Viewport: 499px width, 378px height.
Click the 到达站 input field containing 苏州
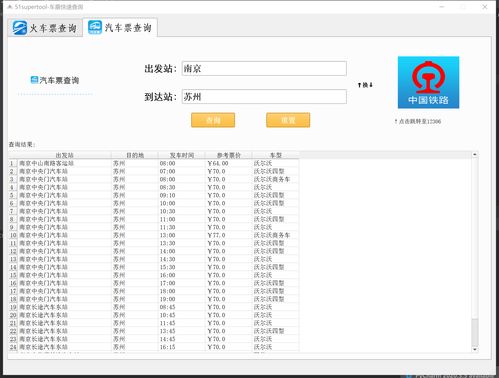pyautogui.click(x=264, y=97)
